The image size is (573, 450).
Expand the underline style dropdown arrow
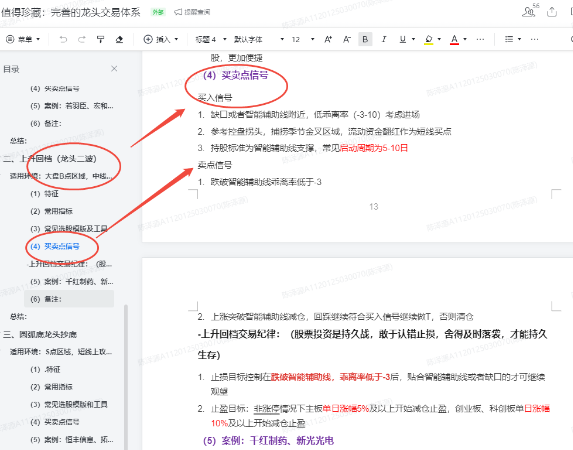coord(413,39)
